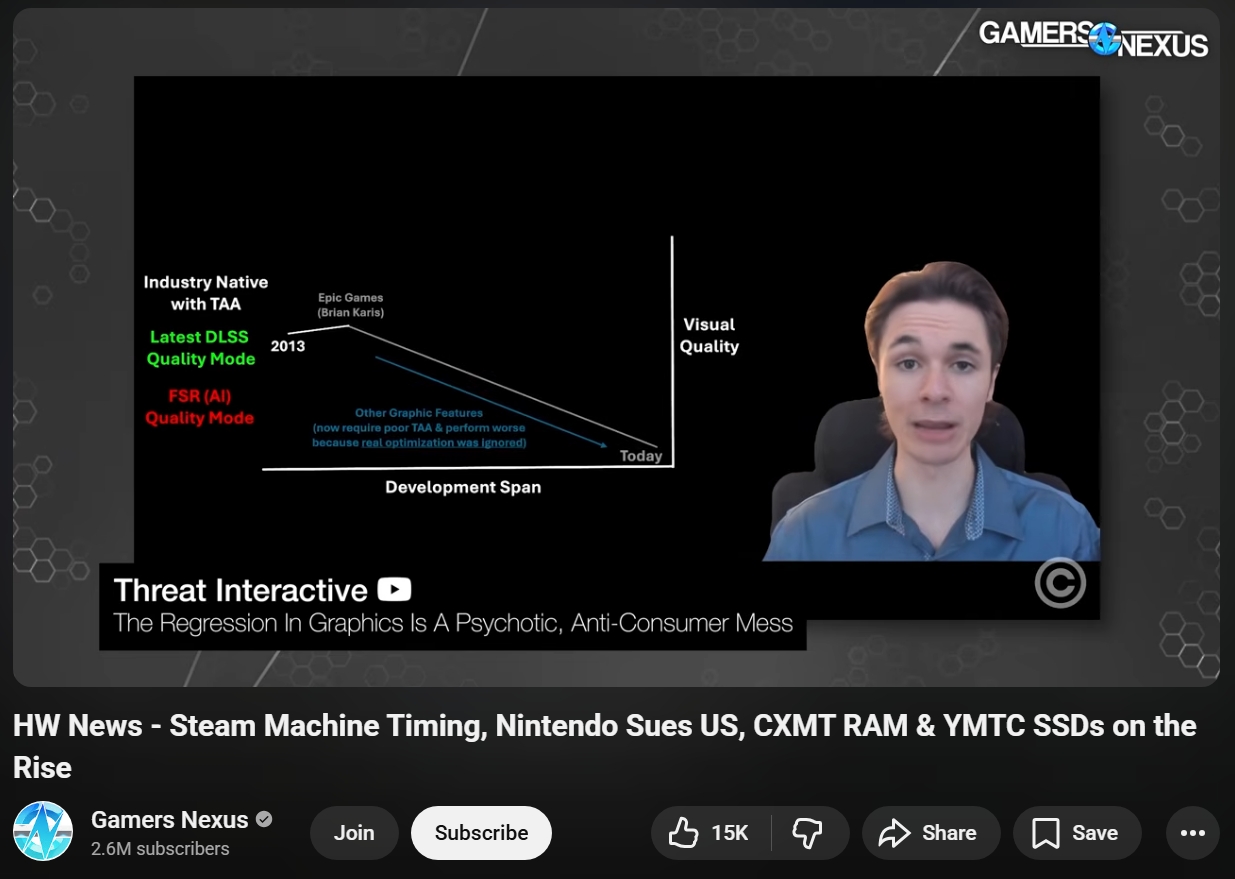
Task: Like the video with 15K likes
Action: click(712, 833)
